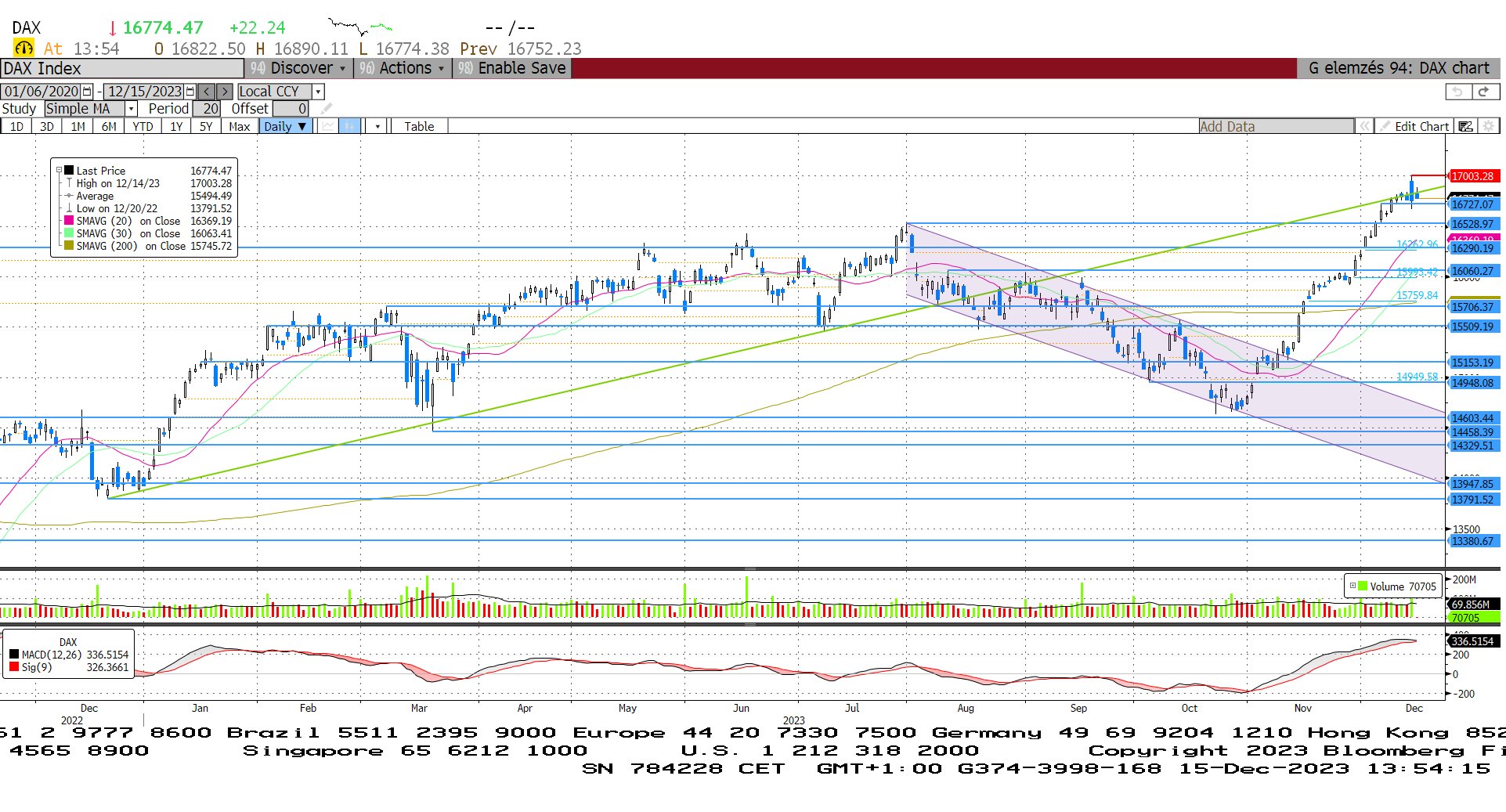Select the candlestick chart type icon
1506x812 pixels.
tap(349, 126)
